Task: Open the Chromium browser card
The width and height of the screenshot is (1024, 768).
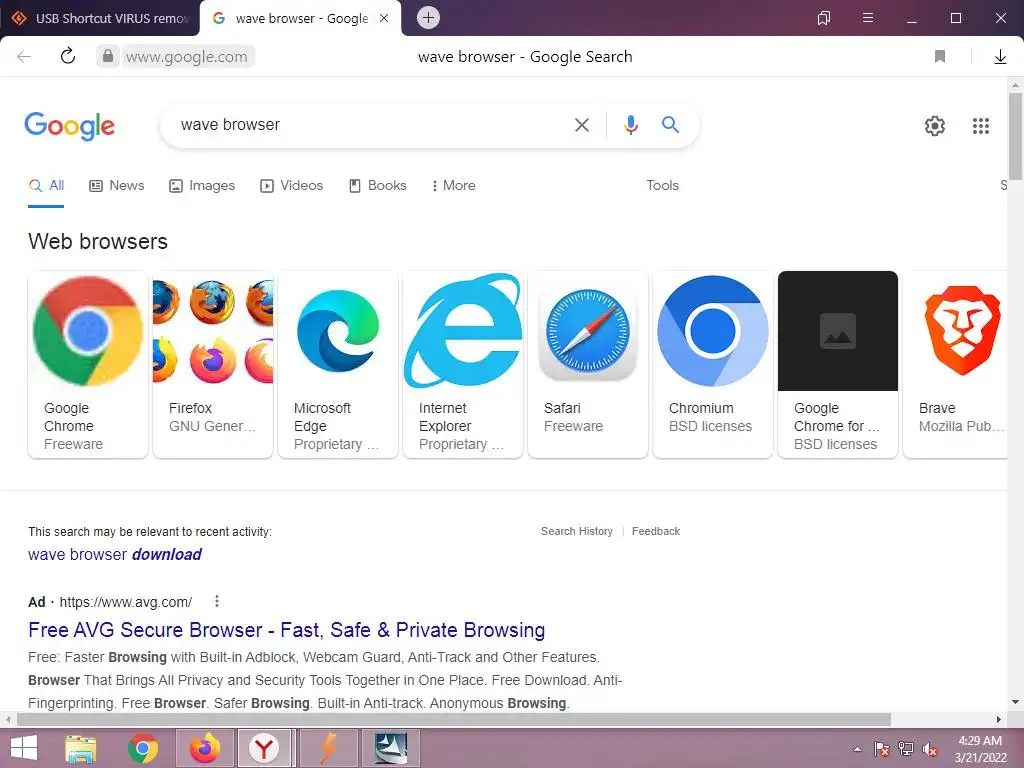Action: tap(713, 364)
